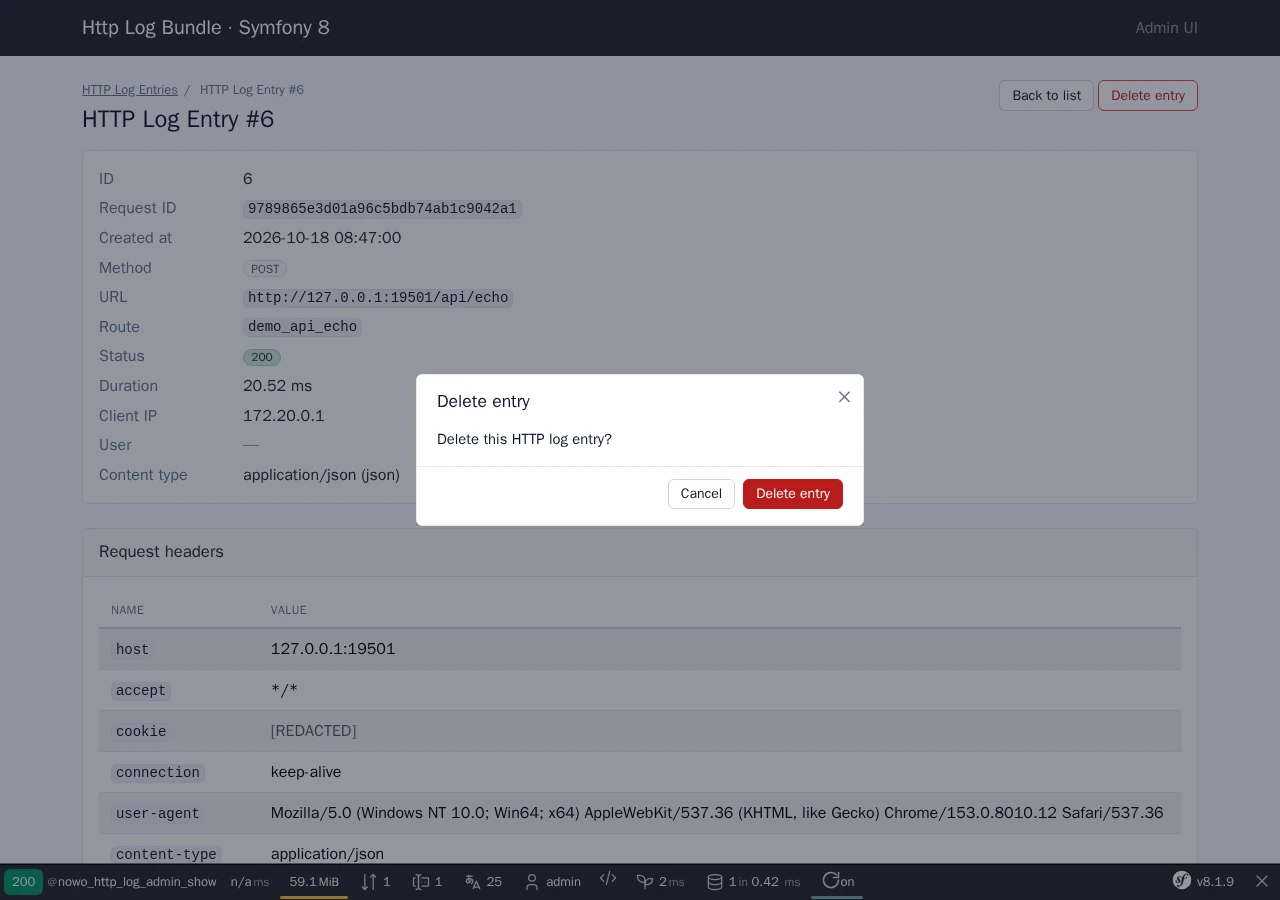1280x900 pixels.
Task: Click the 20.52 ms duration value
Action: 278,386
